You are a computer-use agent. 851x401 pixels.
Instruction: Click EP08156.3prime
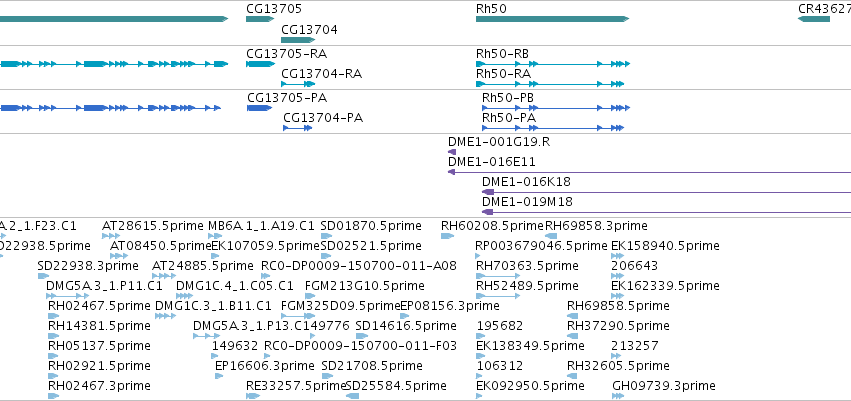click(405, 316)
